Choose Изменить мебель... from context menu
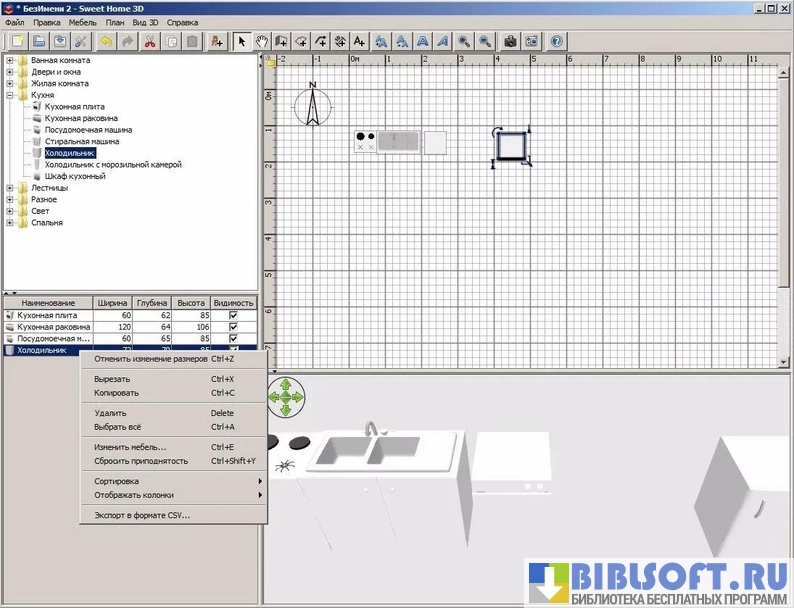 [130, 447]
